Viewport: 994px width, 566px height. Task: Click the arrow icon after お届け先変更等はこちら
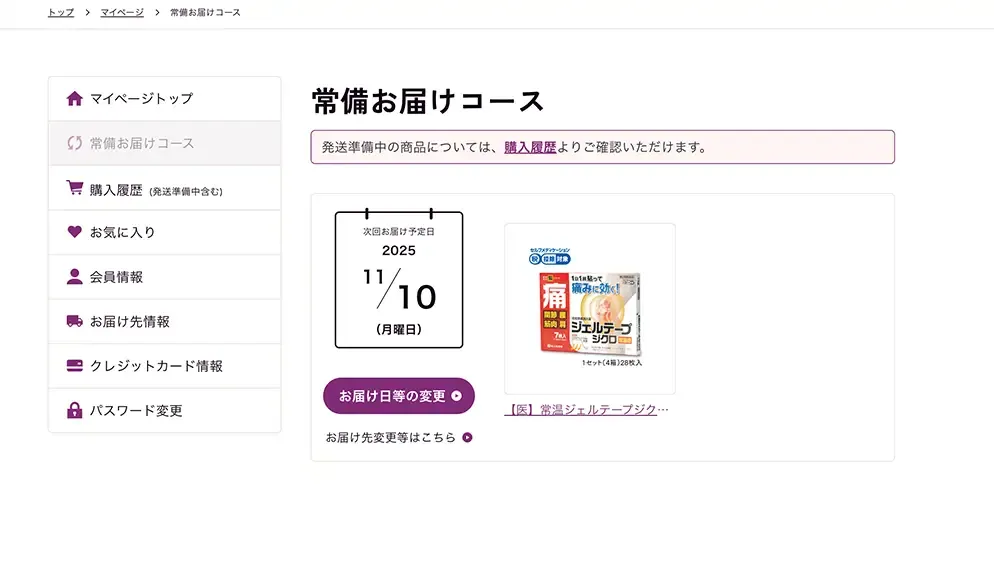coord(467,437)
